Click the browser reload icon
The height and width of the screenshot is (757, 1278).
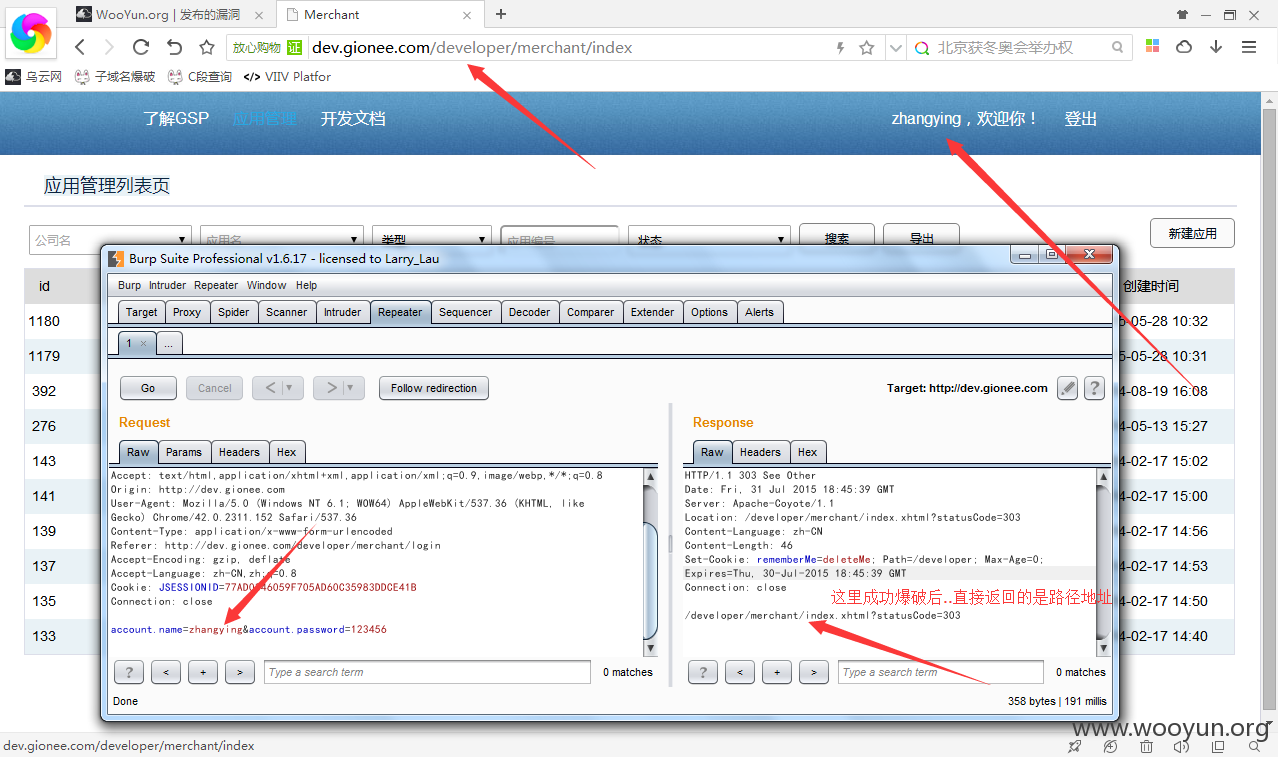coord(141,47)
